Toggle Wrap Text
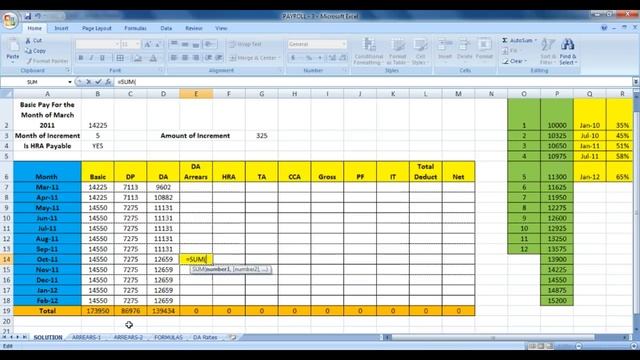This screenshot has width=640, height=360. tap(245, 44)
